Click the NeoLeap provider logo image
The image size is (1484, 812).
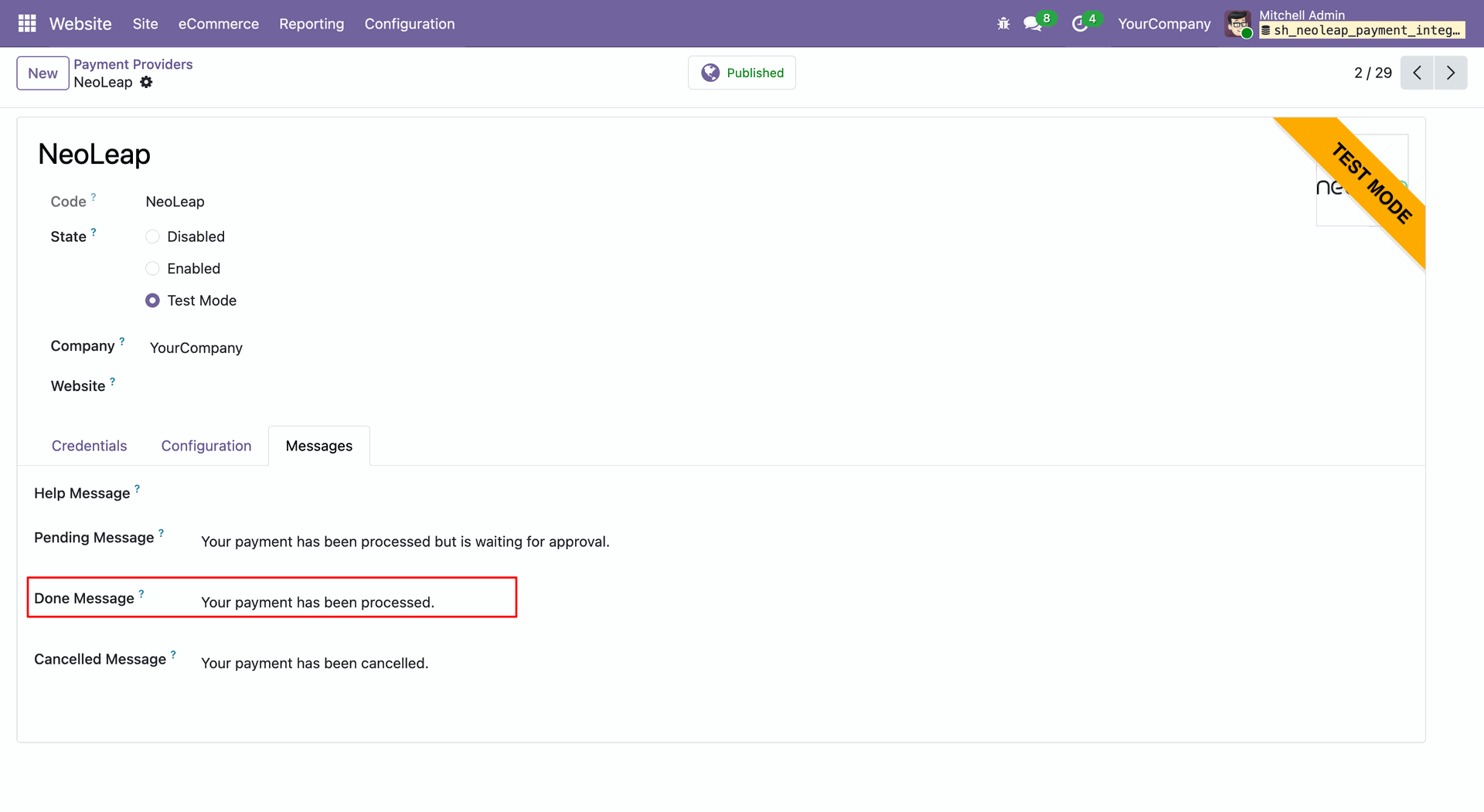1362,180
